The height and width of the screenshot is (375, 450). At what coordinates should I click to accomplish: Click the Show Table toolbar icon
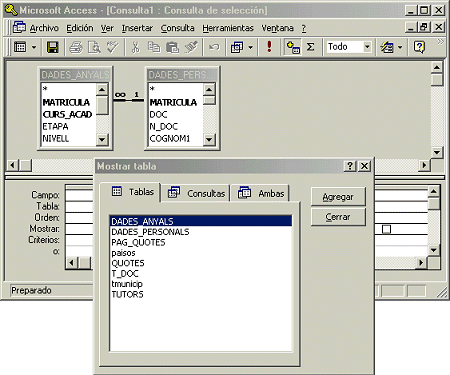click(x=293, y=47)
